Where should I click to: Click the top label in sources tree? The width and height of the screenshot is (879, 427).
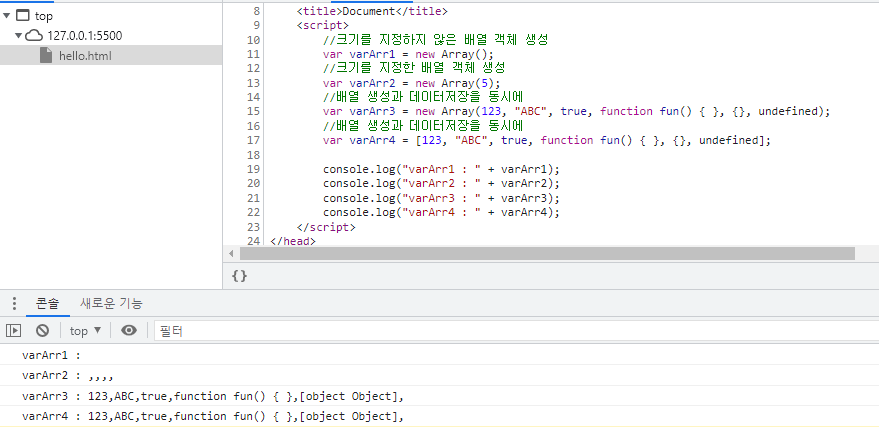[x=44, y=16]
